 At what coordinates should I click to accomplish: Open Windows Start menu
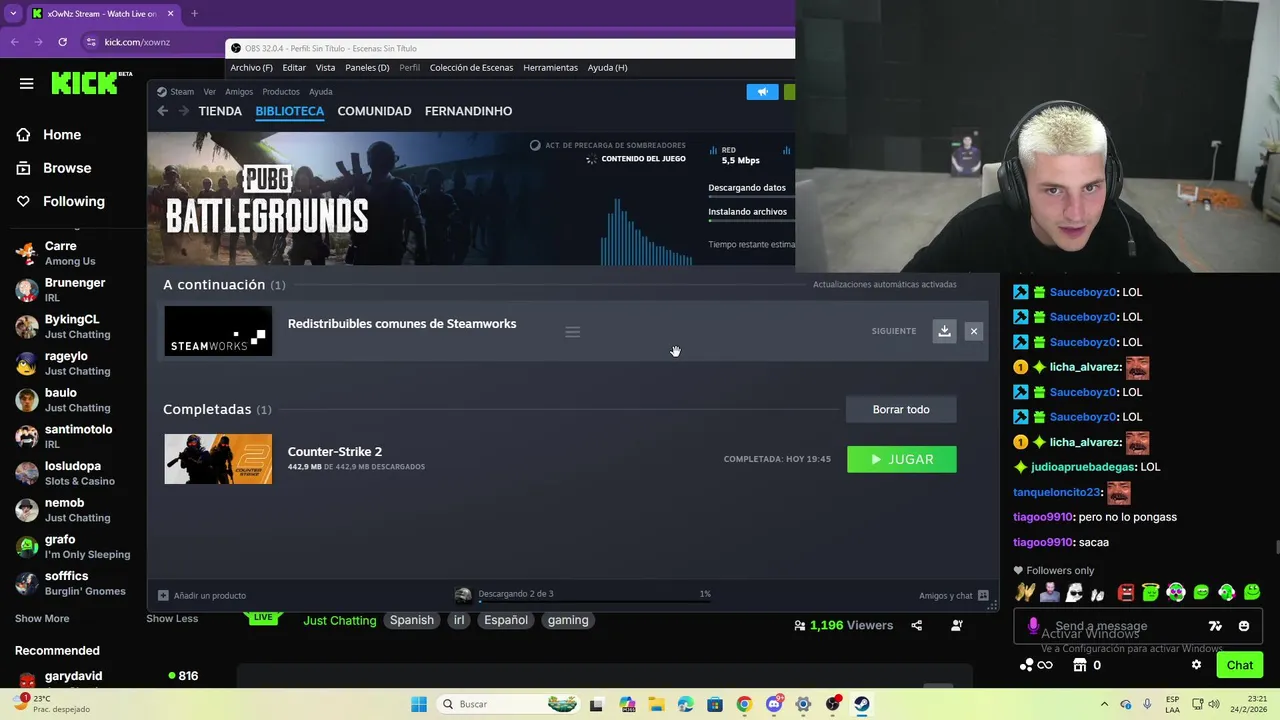point(419,704)
